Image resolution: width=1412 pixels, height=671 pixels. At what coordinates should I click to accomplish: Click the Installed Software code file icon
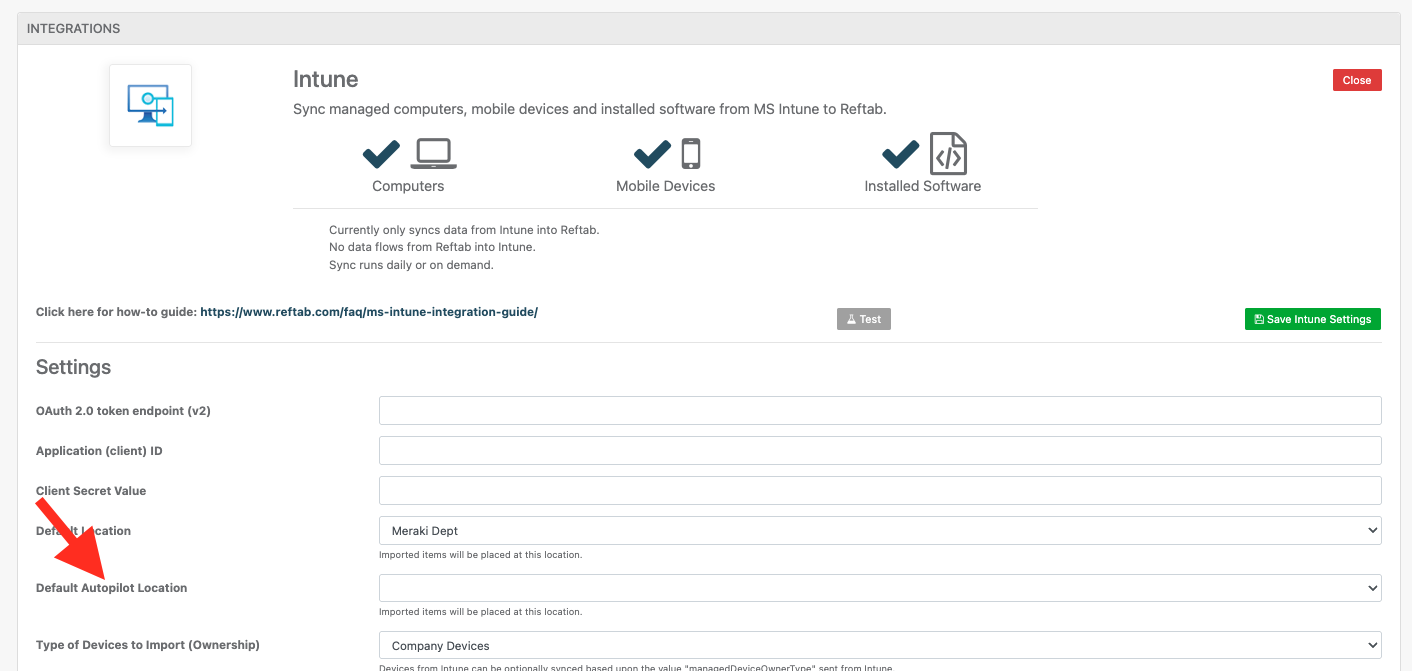coord(948,153)
